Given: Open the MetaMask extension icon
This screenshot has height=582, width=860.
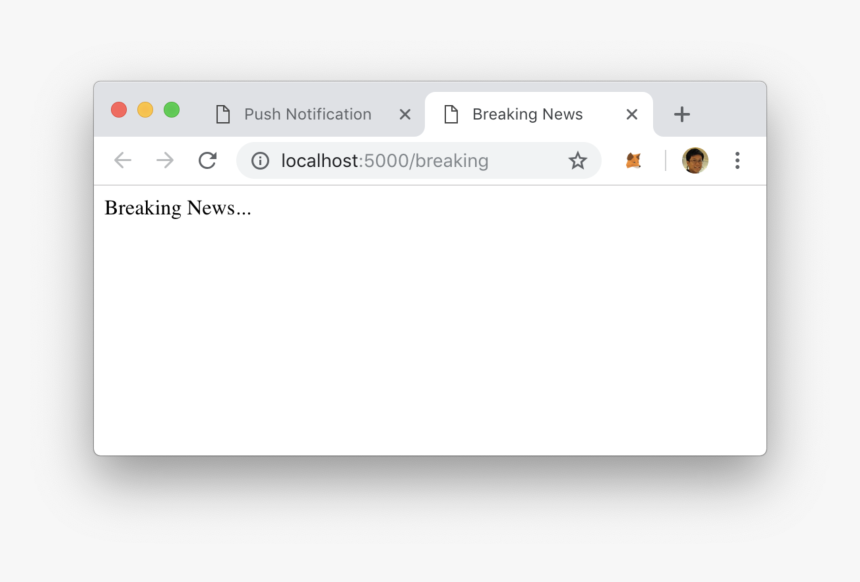Looking at the screenshot, I should point(633,160).
